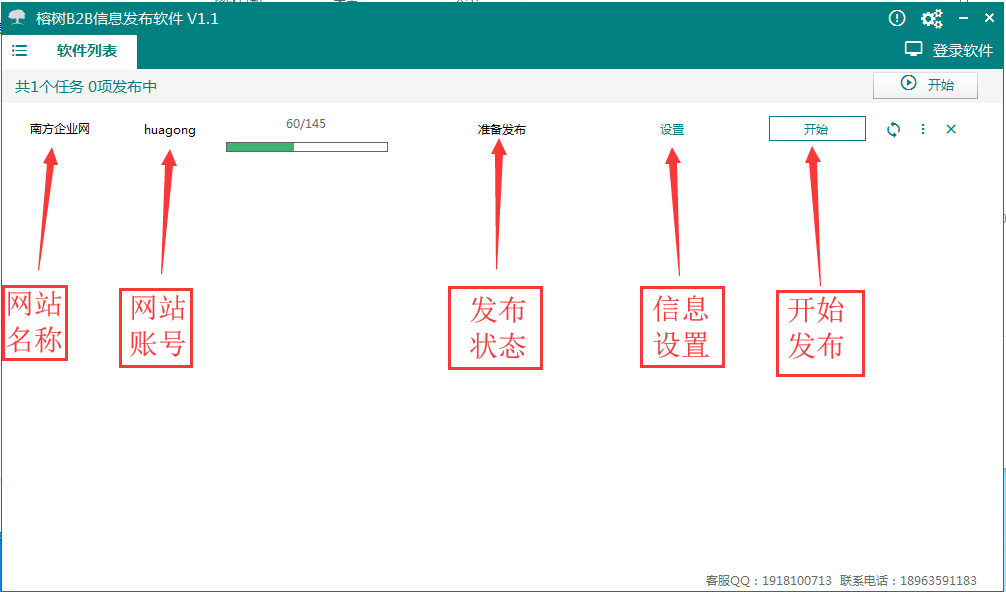Select the 南方企业网 site name
Image resolution: width=1006 pixels, height=592 pixels.
tap(60, 129)
